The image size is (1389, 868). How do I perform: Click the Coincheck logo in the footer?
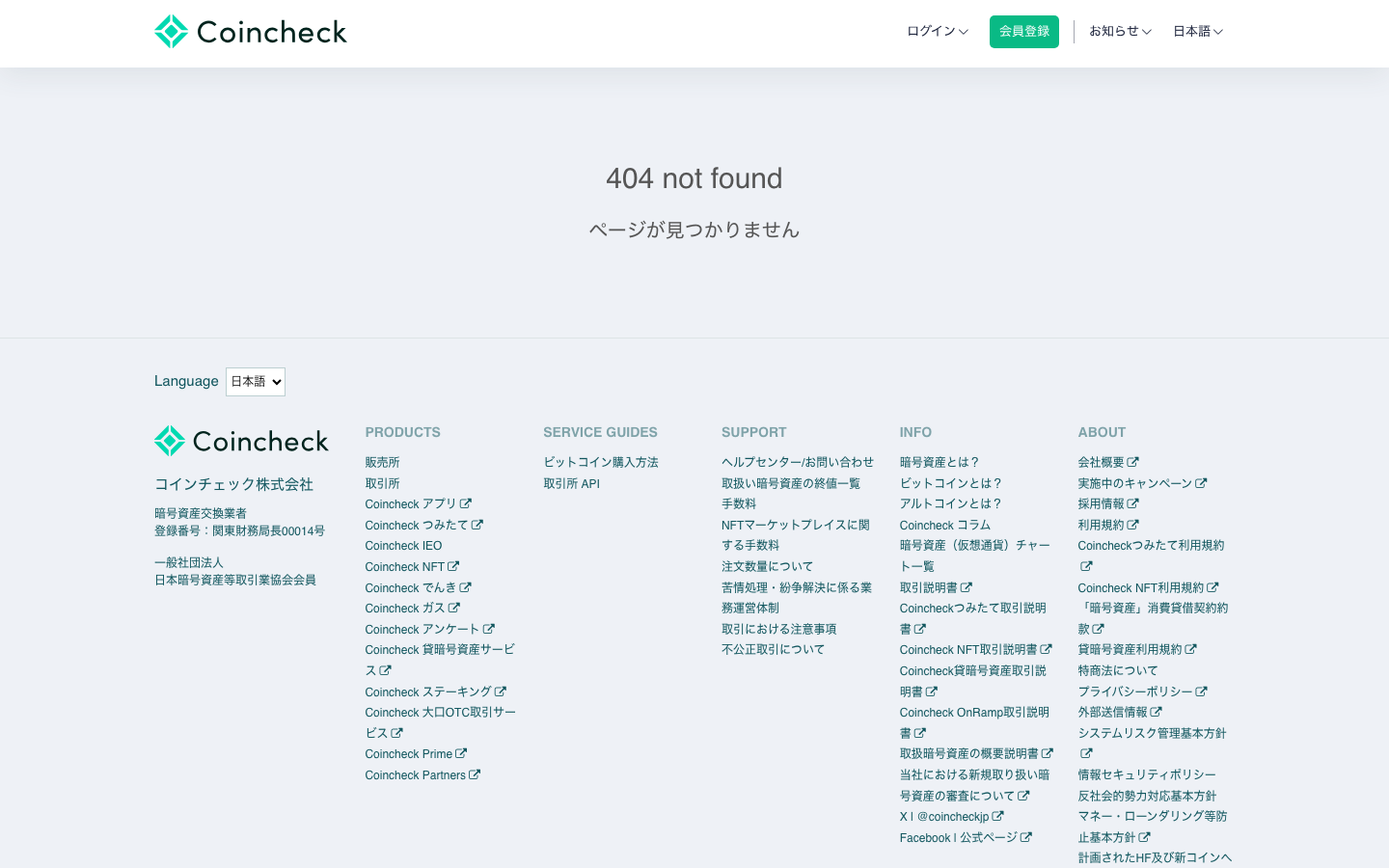pos(241,441)
